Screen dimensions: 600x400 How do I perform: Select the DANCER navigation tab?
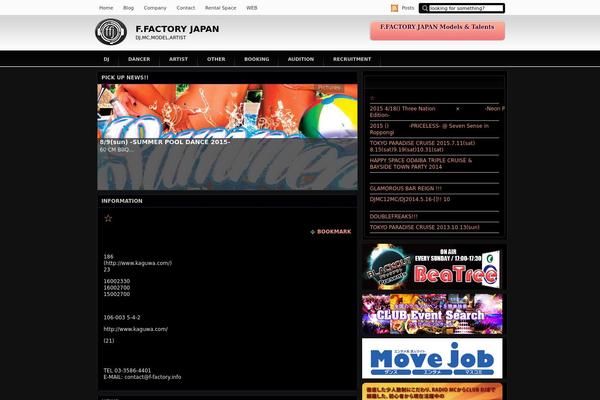point(139,59)
